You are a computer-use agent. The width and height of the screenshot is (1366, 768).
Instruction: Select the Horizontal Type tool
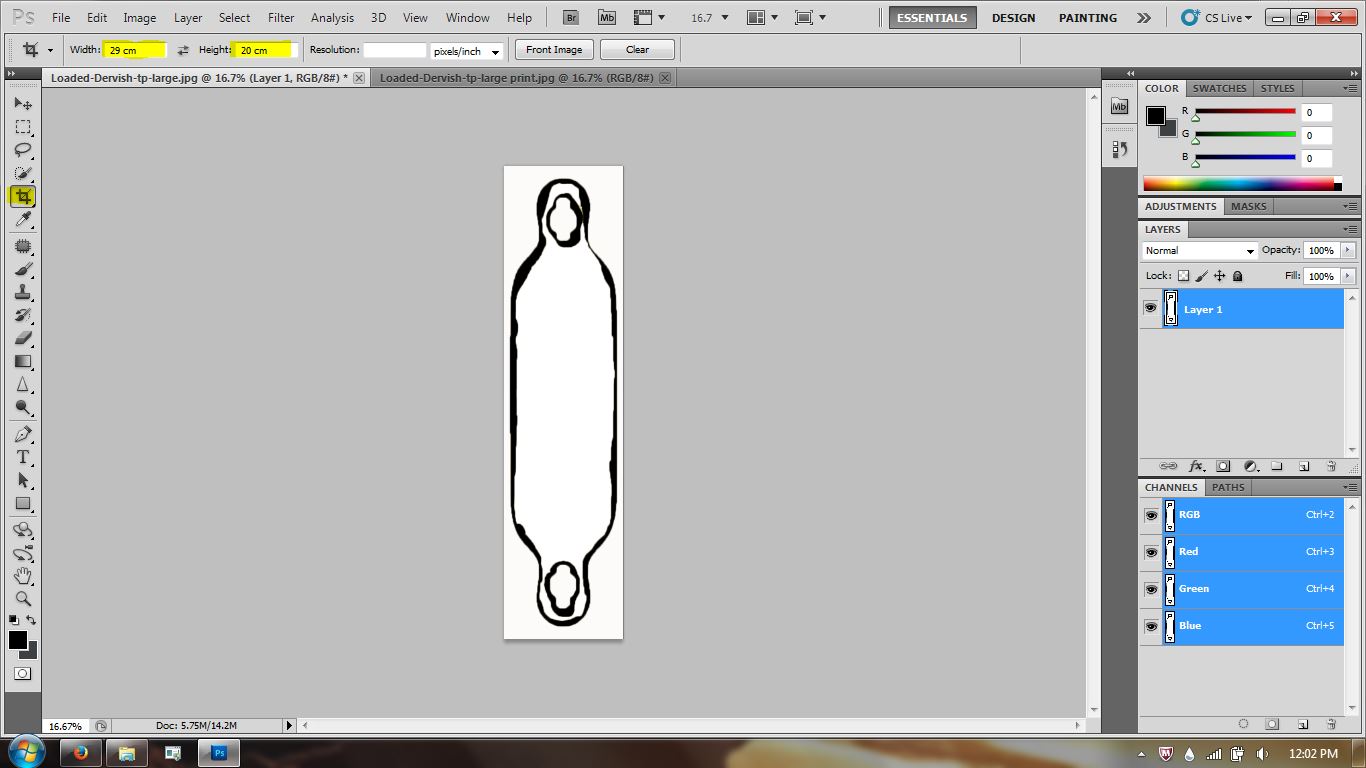22,457
